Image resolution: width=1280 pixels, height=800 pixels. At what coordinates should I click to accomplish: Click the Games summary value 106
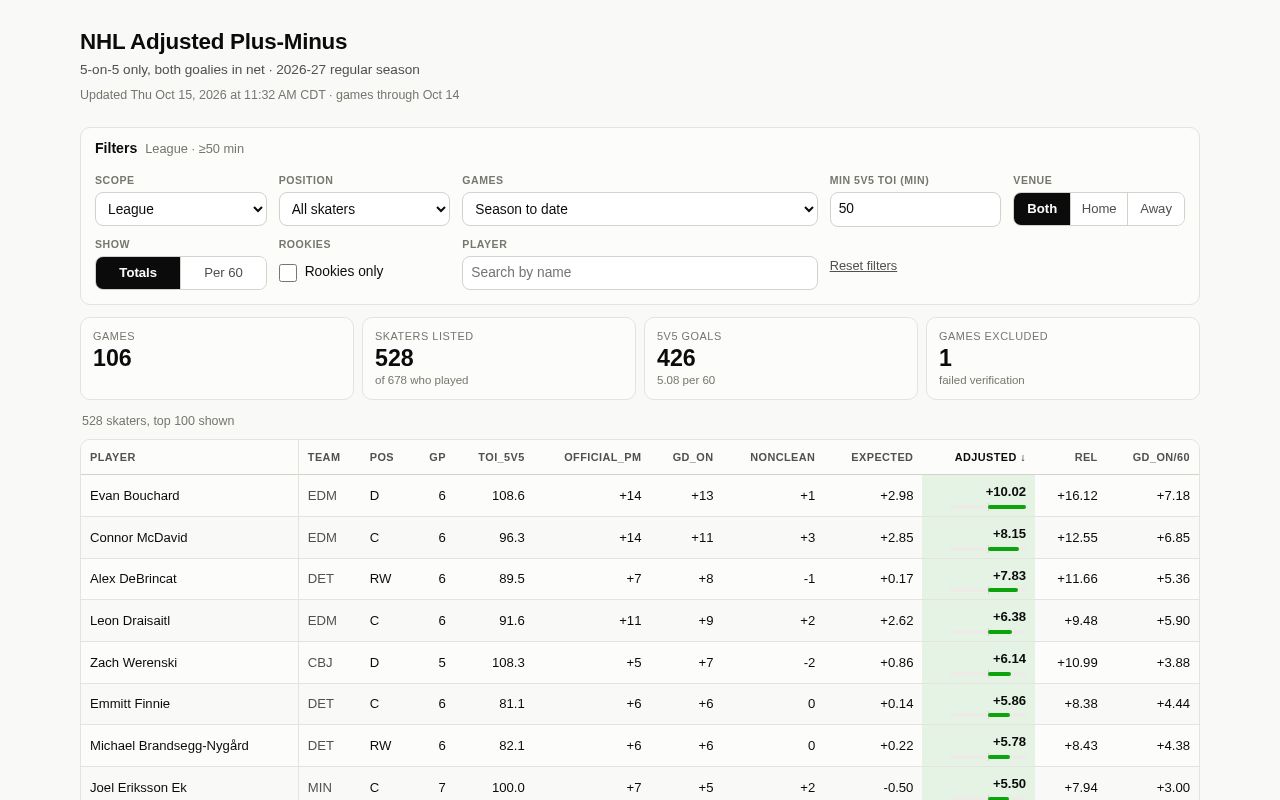tap(112, 358)
